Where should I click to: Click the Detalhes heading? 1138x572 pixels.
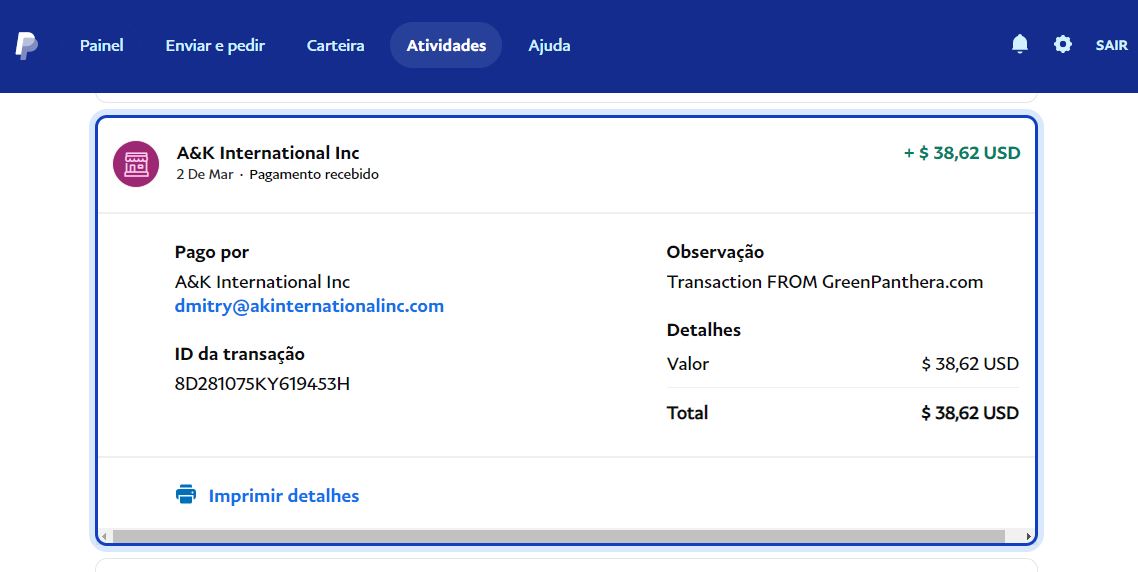pos(704,330)
